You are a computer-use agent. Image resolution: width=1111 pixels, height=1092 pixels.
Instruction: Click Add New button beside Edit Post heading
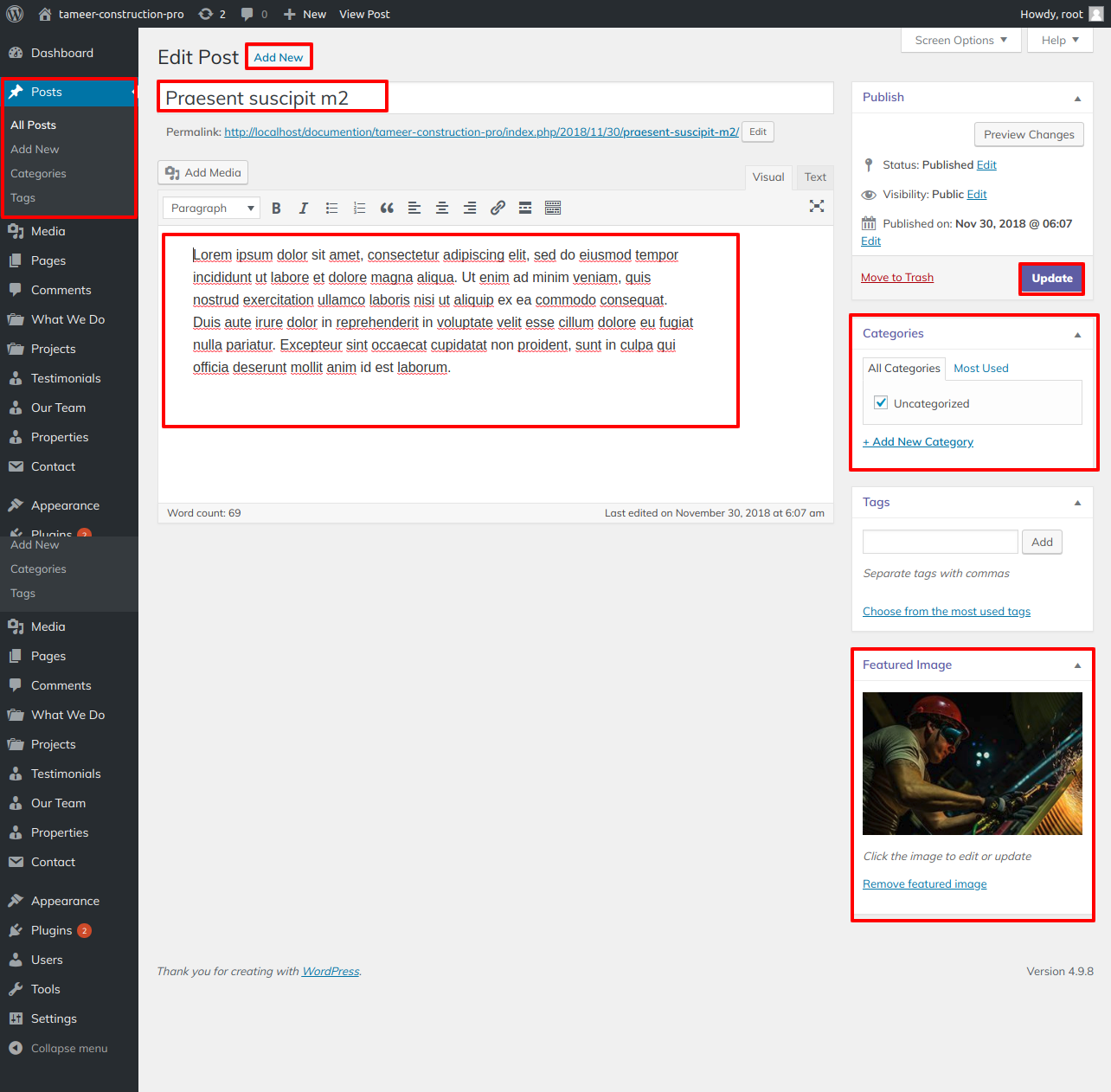(x=279, y=57)
